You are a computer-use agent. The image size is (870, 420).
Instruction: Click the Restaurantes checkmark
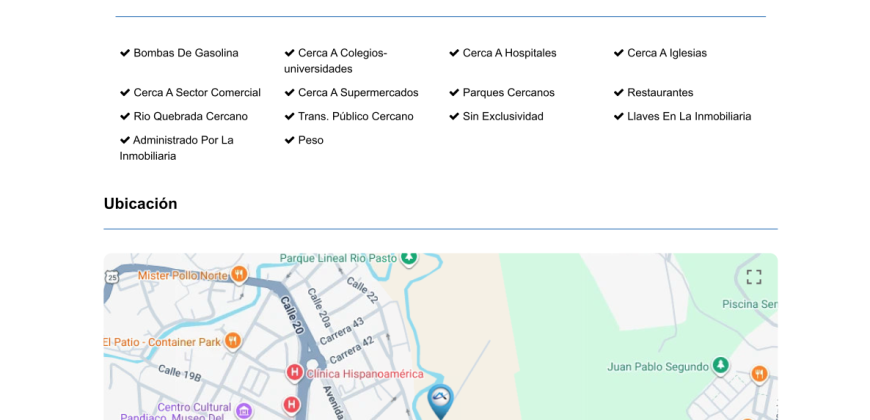coord(619,93)
